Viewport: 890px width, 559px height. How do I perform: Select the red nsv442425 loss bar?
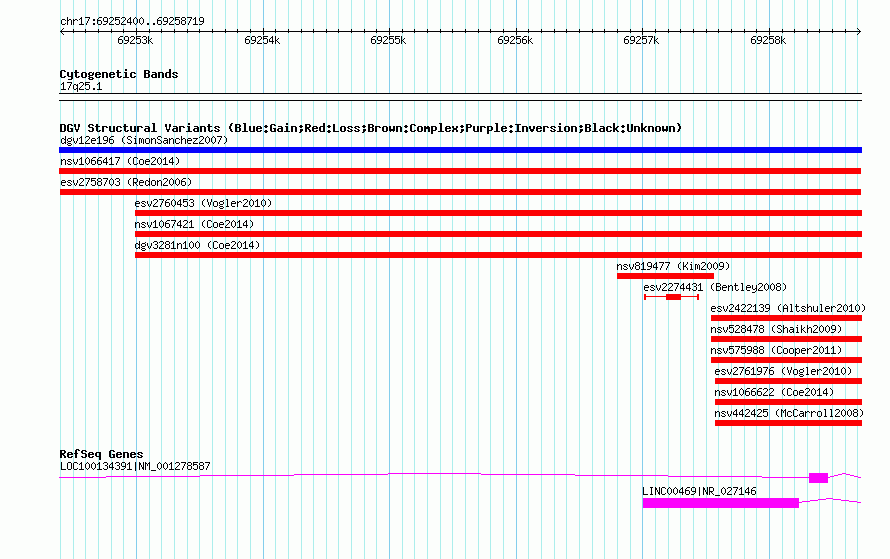pyautogui.click(x=788, y=423)
